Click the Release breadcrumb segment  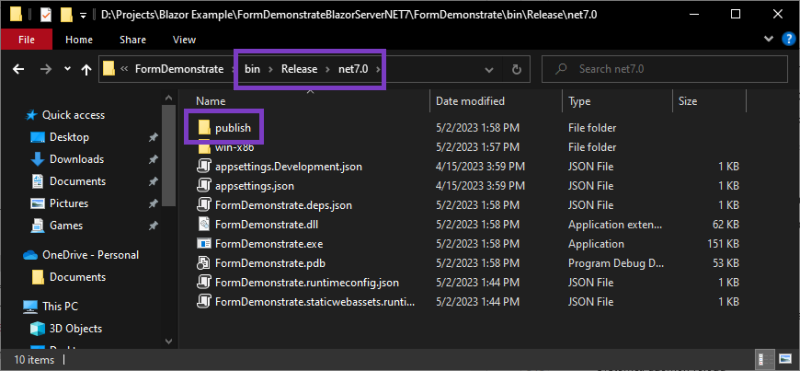(x=299, y=69)
